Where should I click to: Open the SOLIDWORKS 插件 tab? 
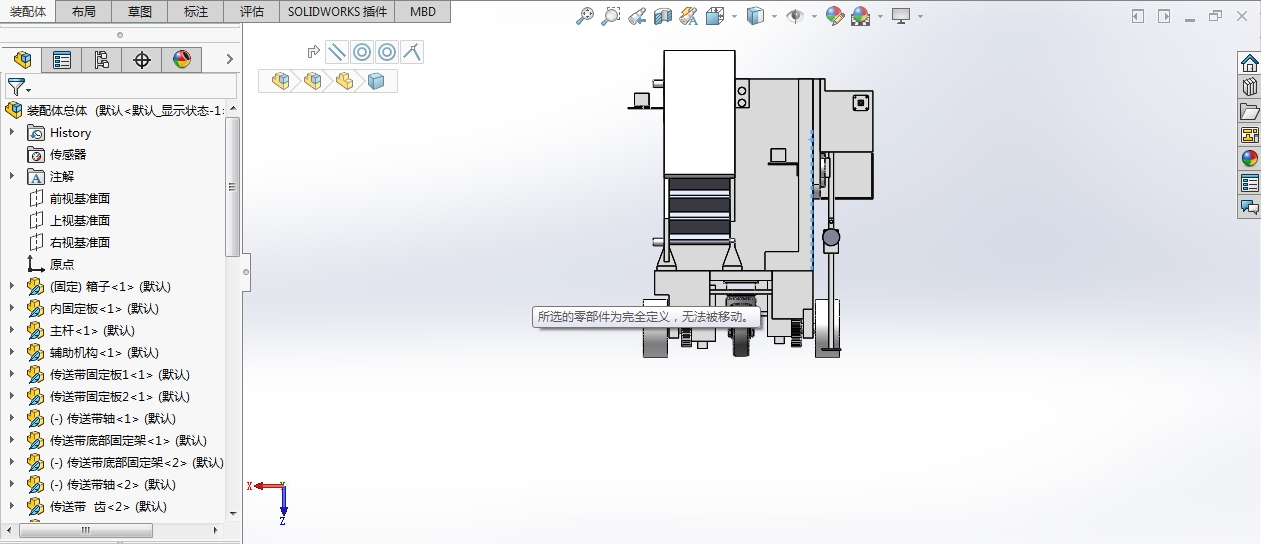click(x=337, y=12)
